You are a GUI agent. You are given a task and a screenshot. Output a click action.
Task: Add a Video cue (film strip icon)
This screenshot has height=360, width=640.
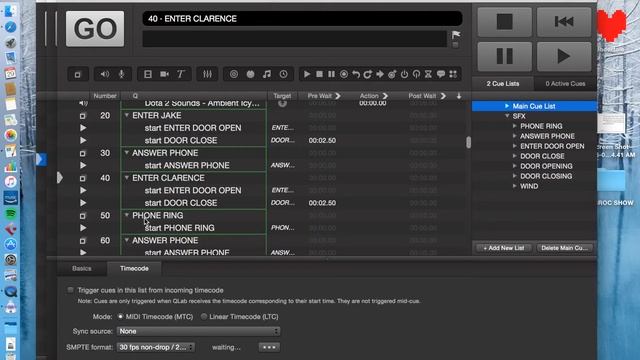pyautogui.click(x=148, y=74)
